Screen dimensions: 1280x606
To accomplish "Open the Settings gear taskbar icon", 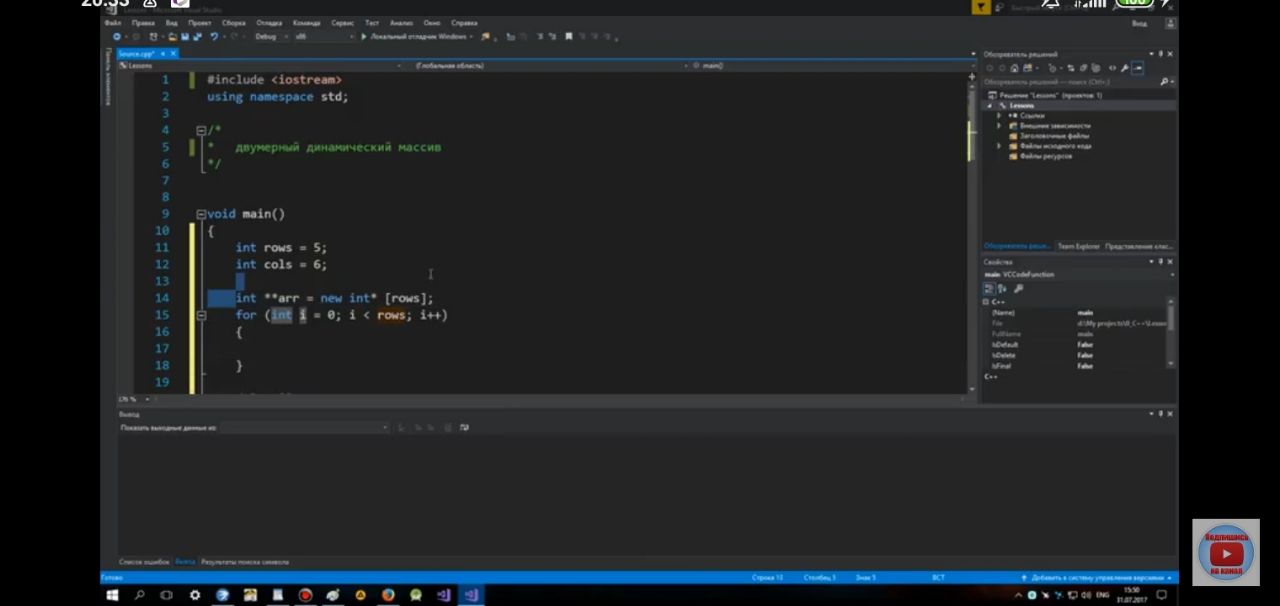I will pos(195,595).
